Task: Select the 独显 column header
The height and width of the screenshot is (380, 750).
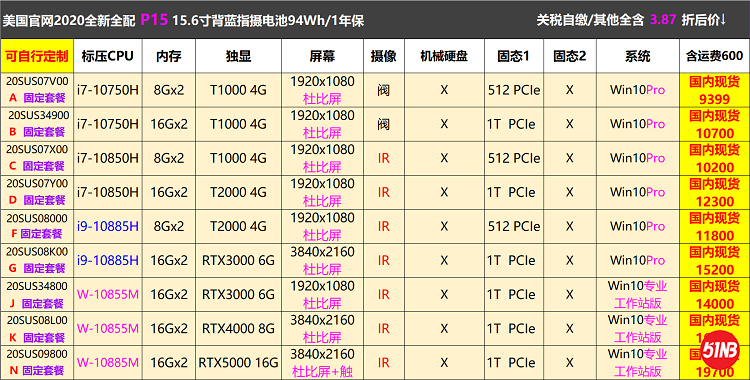Action: [238, 56]
